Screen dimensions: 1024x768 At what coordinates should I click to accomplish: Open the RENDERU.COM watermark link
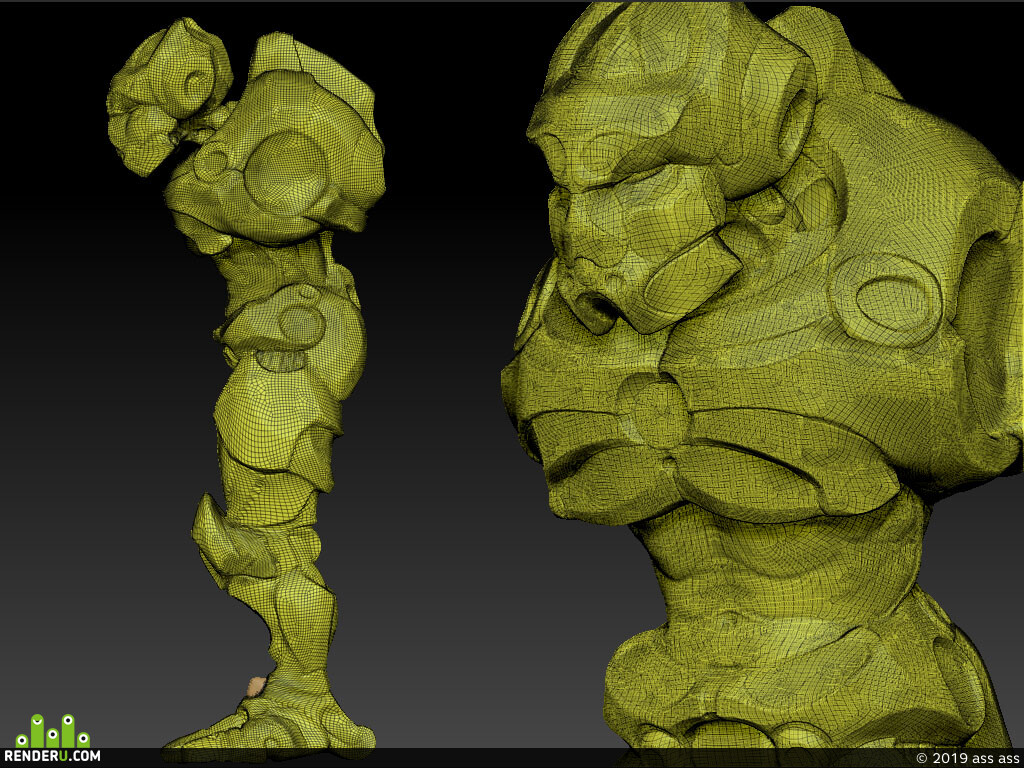[x=52, y=756]
